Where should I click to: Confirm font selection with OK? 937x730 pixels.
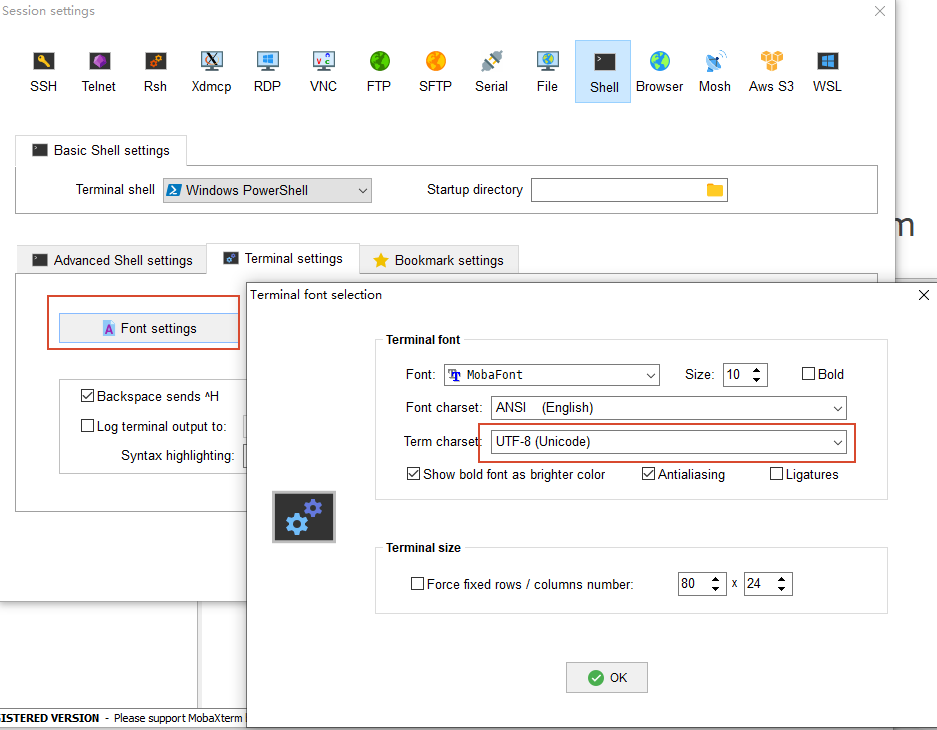coord(607,677)
